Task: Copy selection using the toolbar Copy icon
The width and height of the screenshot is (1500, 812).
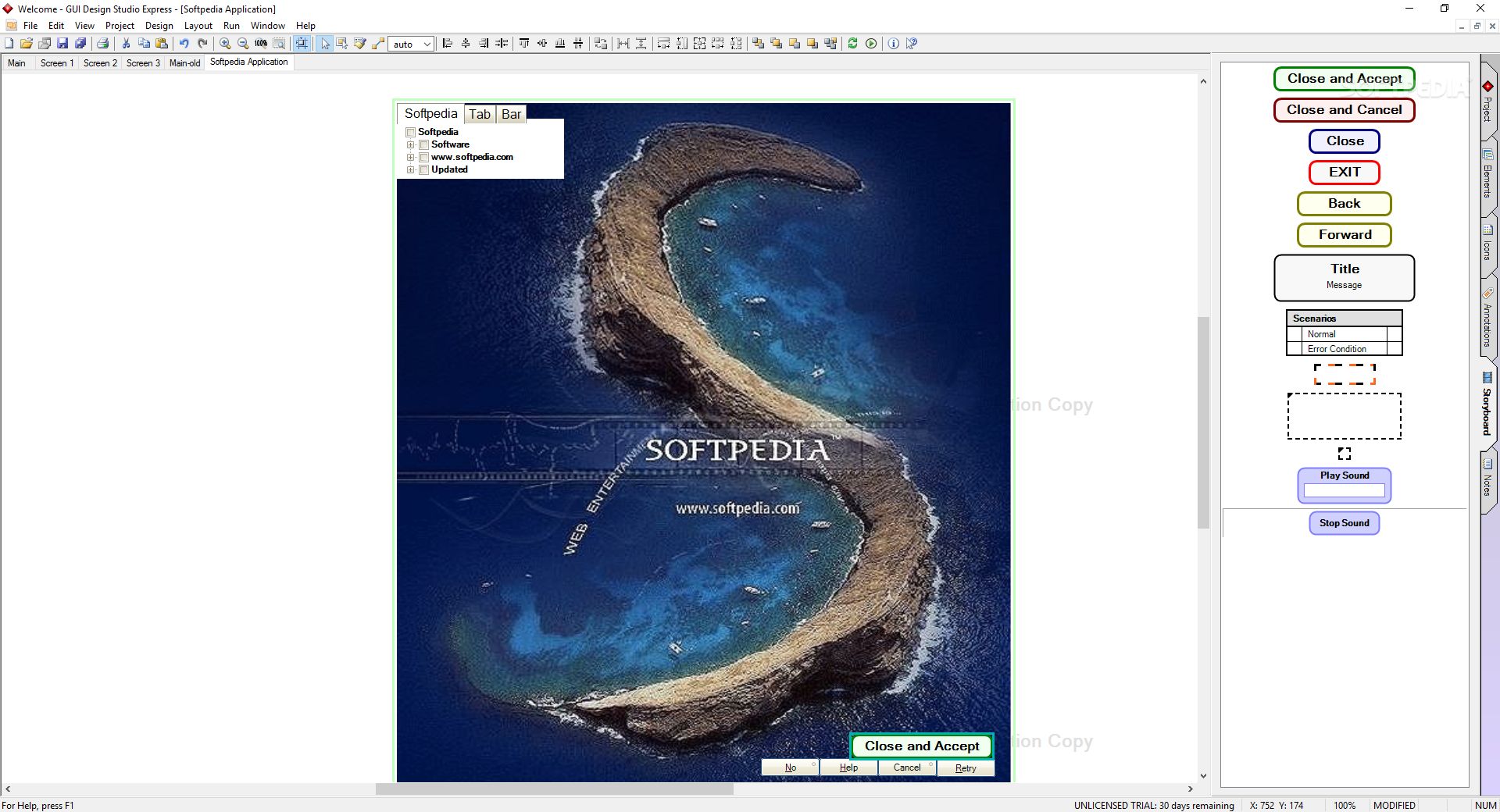Action: click(144, 44)
